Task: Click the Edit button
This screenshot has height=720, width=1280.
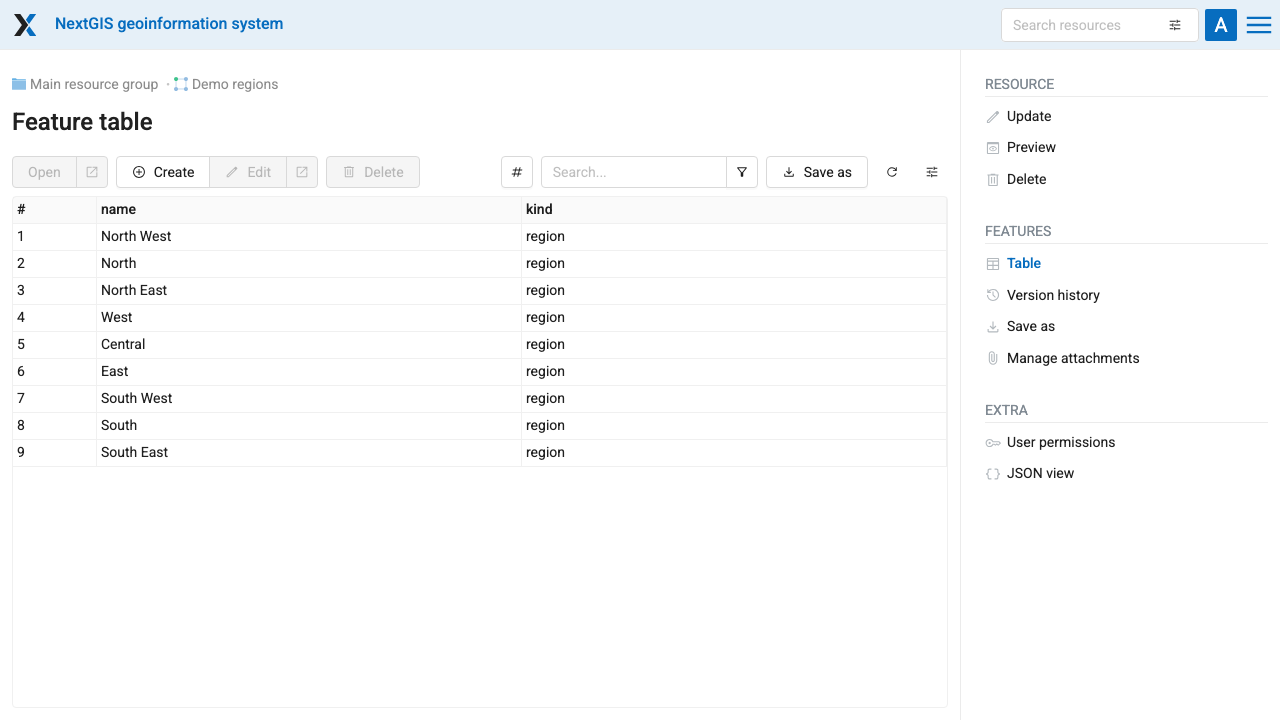Action: (248, 172)
